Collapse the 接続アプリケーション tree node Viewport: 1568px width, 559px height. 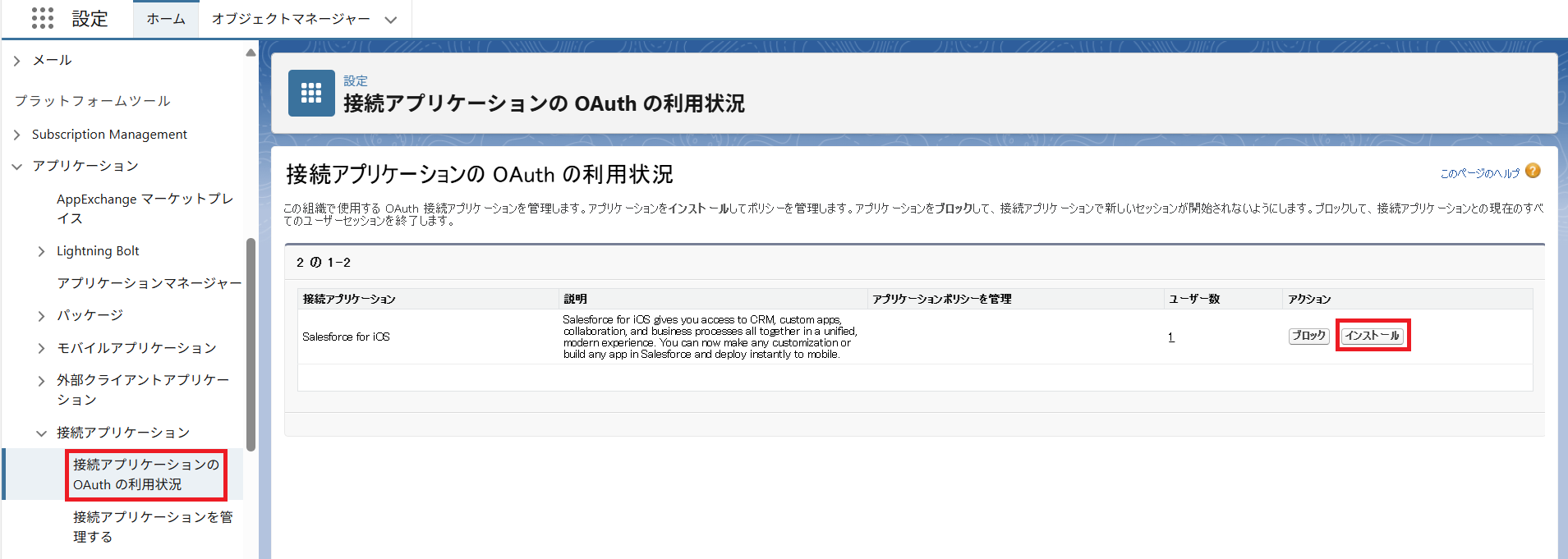42,433
